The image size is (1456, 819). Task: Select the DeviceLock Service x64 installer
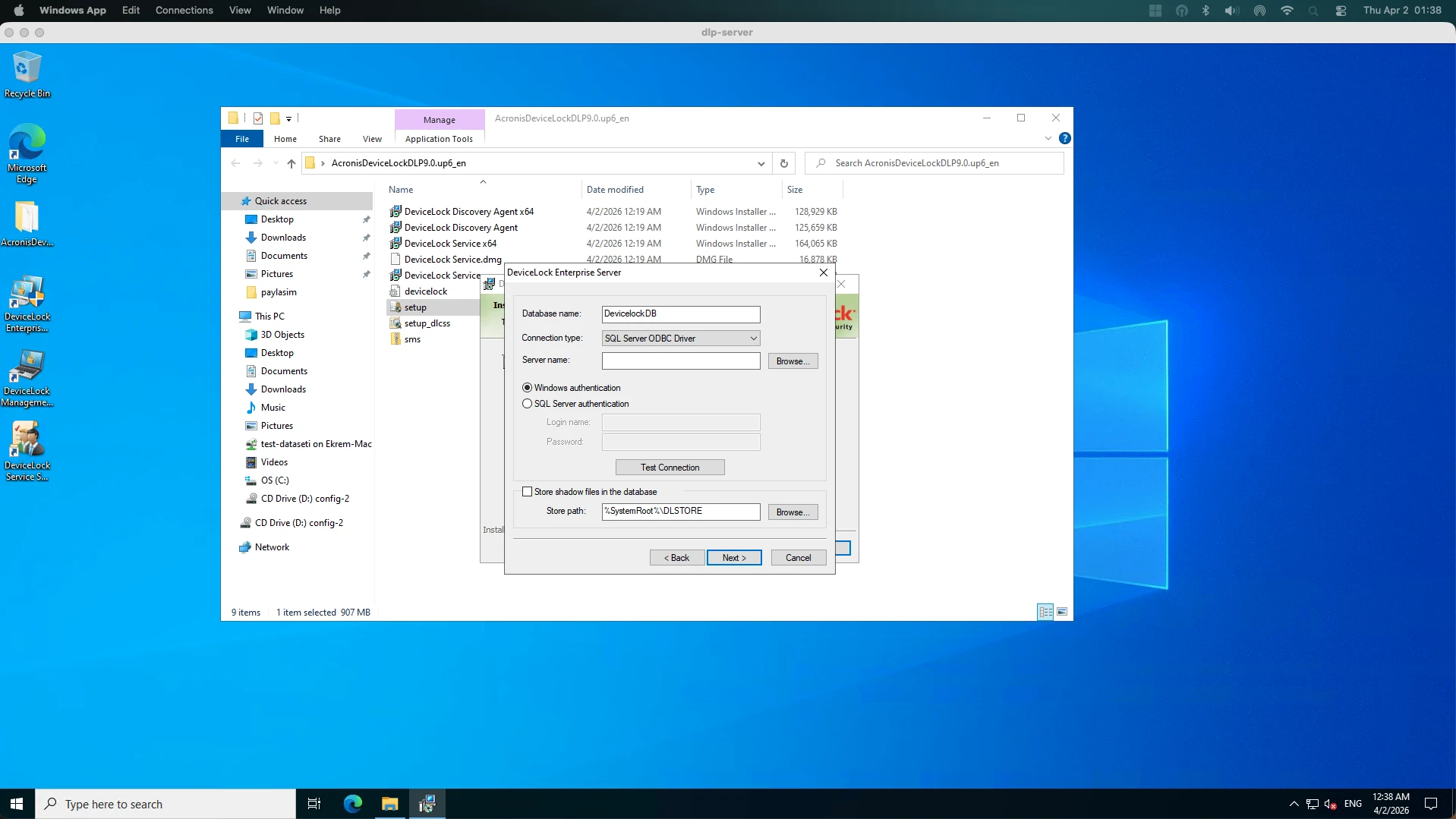click(450, 244)
